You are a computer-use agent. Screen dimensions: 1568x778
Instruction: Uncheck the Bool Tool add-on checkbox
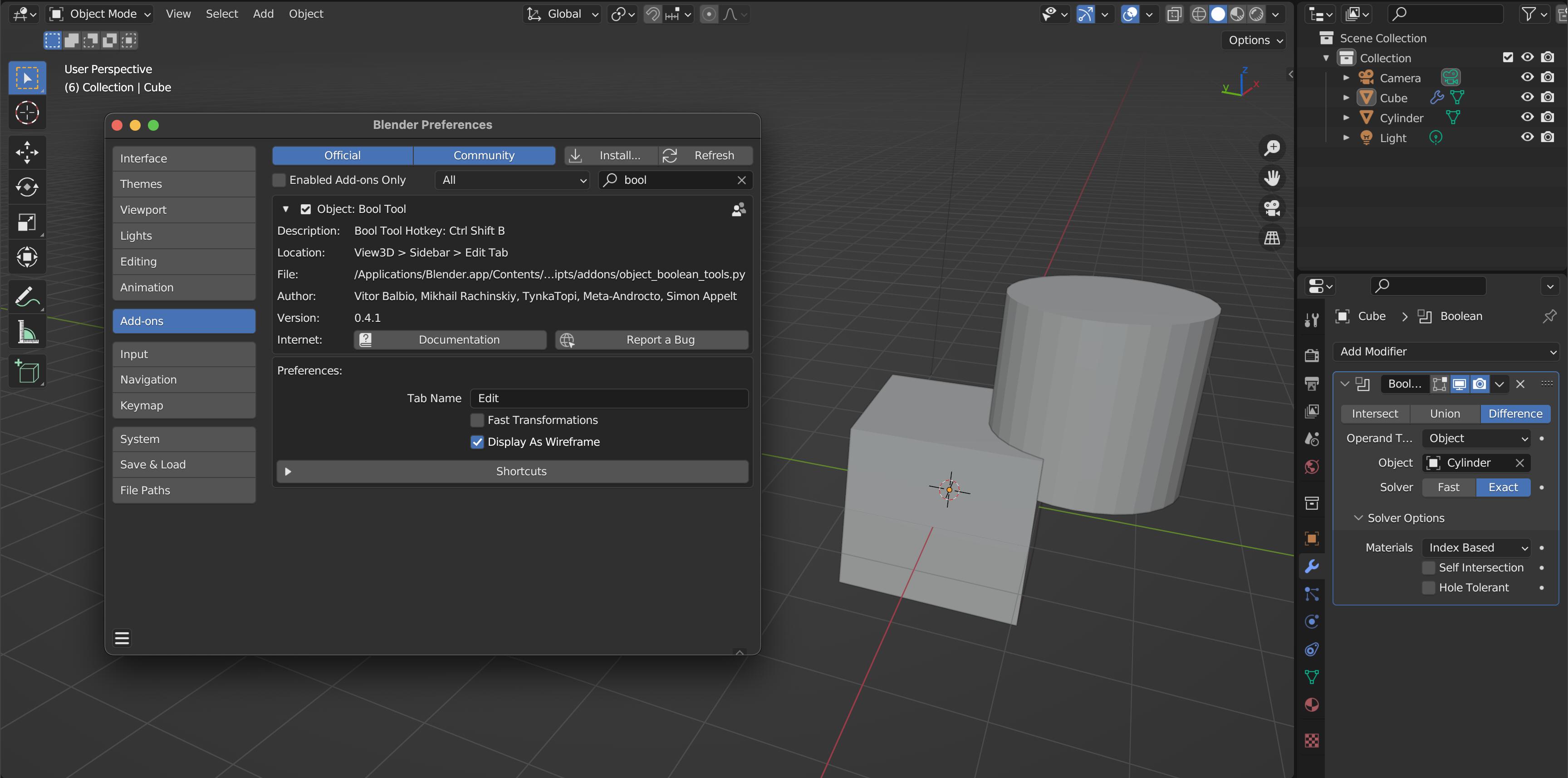point(305,209)
